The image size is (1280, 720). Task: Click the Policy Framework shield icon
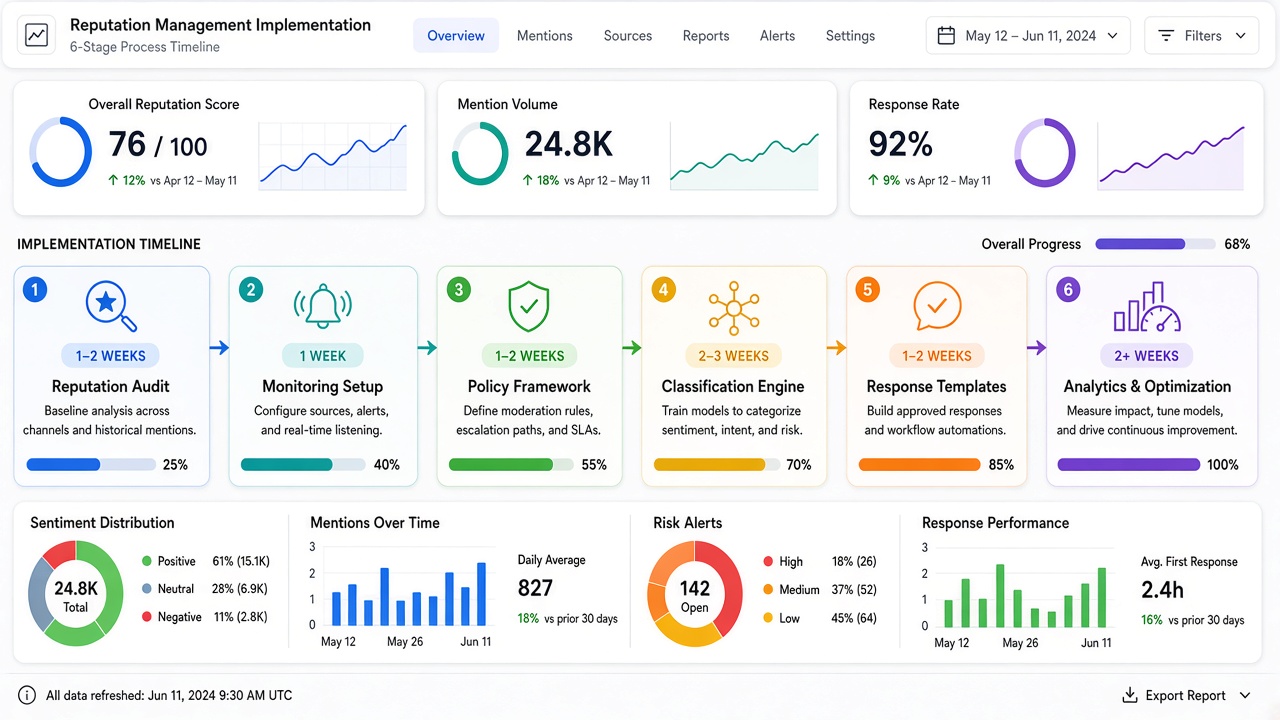click(x=529, y=307)
